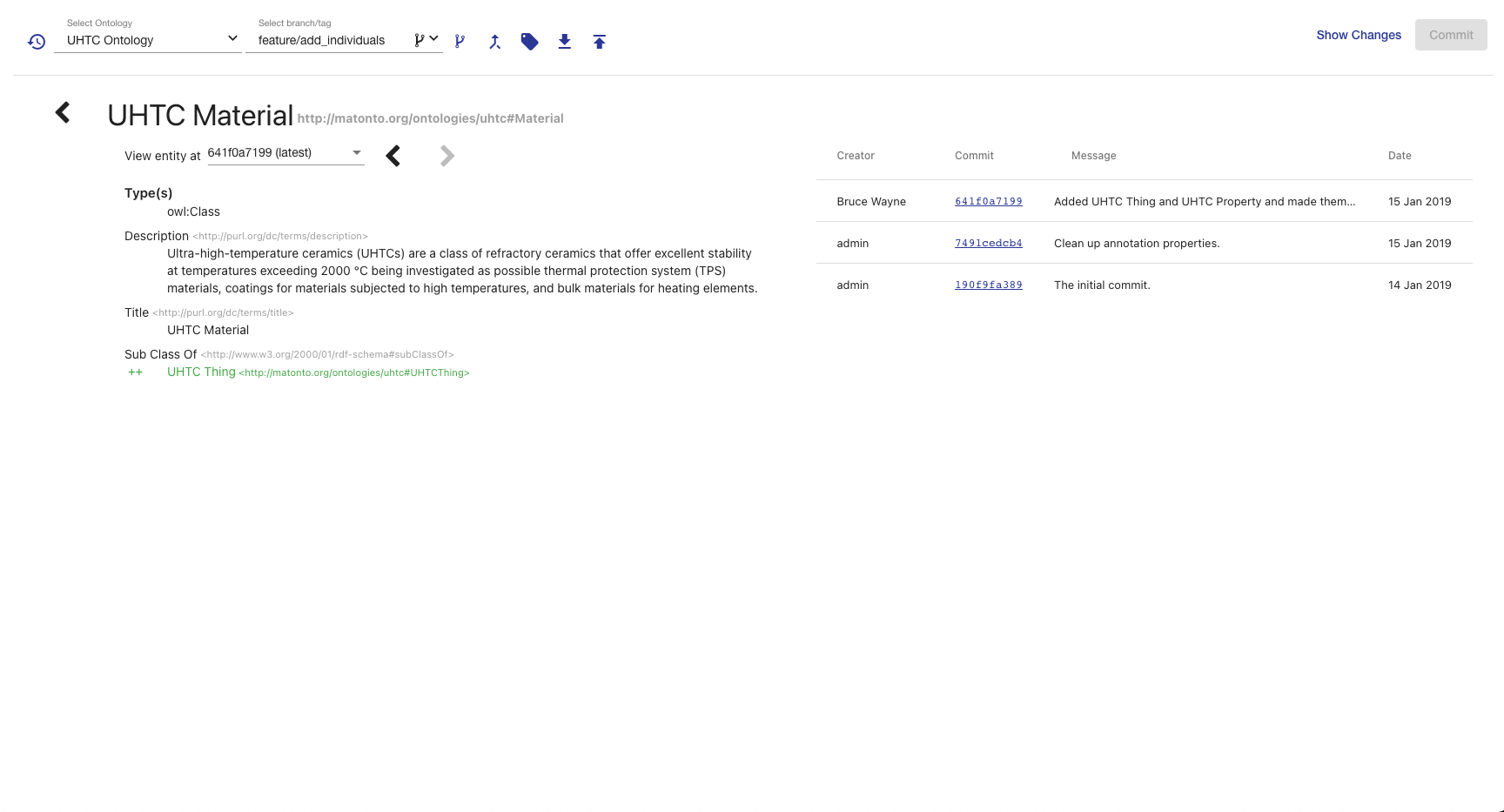Click the merge branches icon
The width and height of the screenshot is (1504, 812).
[495, 41]
